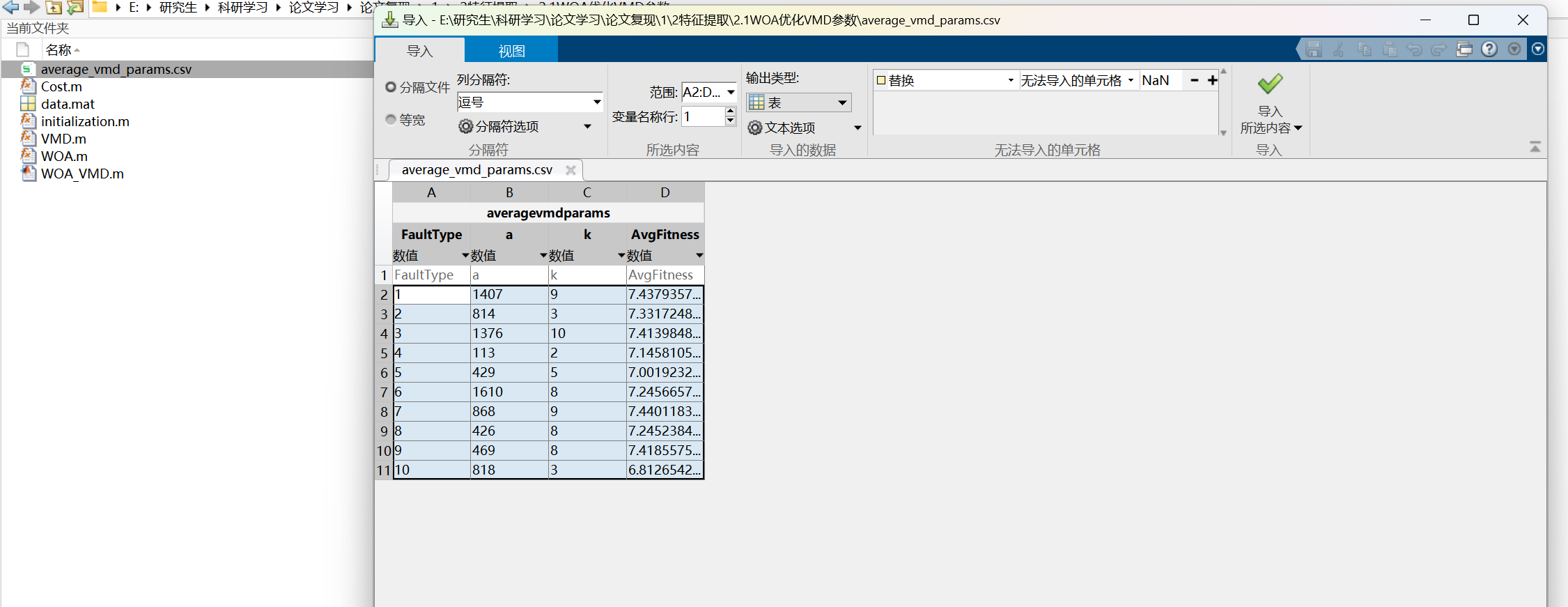The image size is (1568, 607).
Task: Switch to the 导入 ribbon tab
Action: (x=419, y=51)
